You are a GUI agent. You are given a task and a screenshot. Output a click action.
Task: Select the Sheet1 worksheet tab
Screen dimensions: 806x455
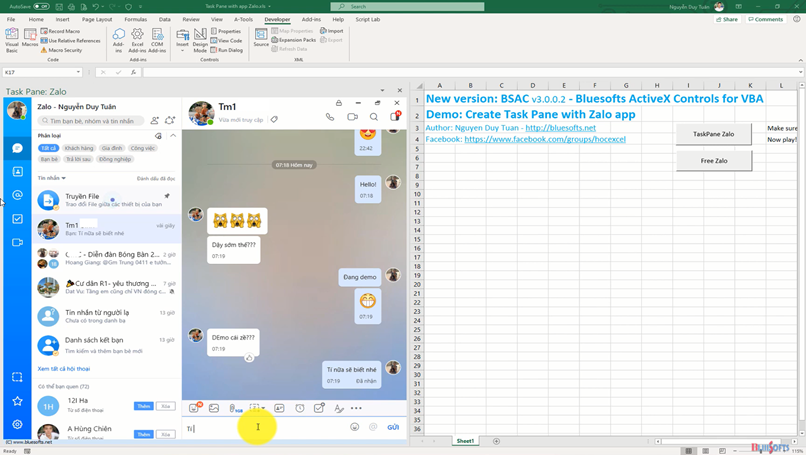[x=465, y=441]
